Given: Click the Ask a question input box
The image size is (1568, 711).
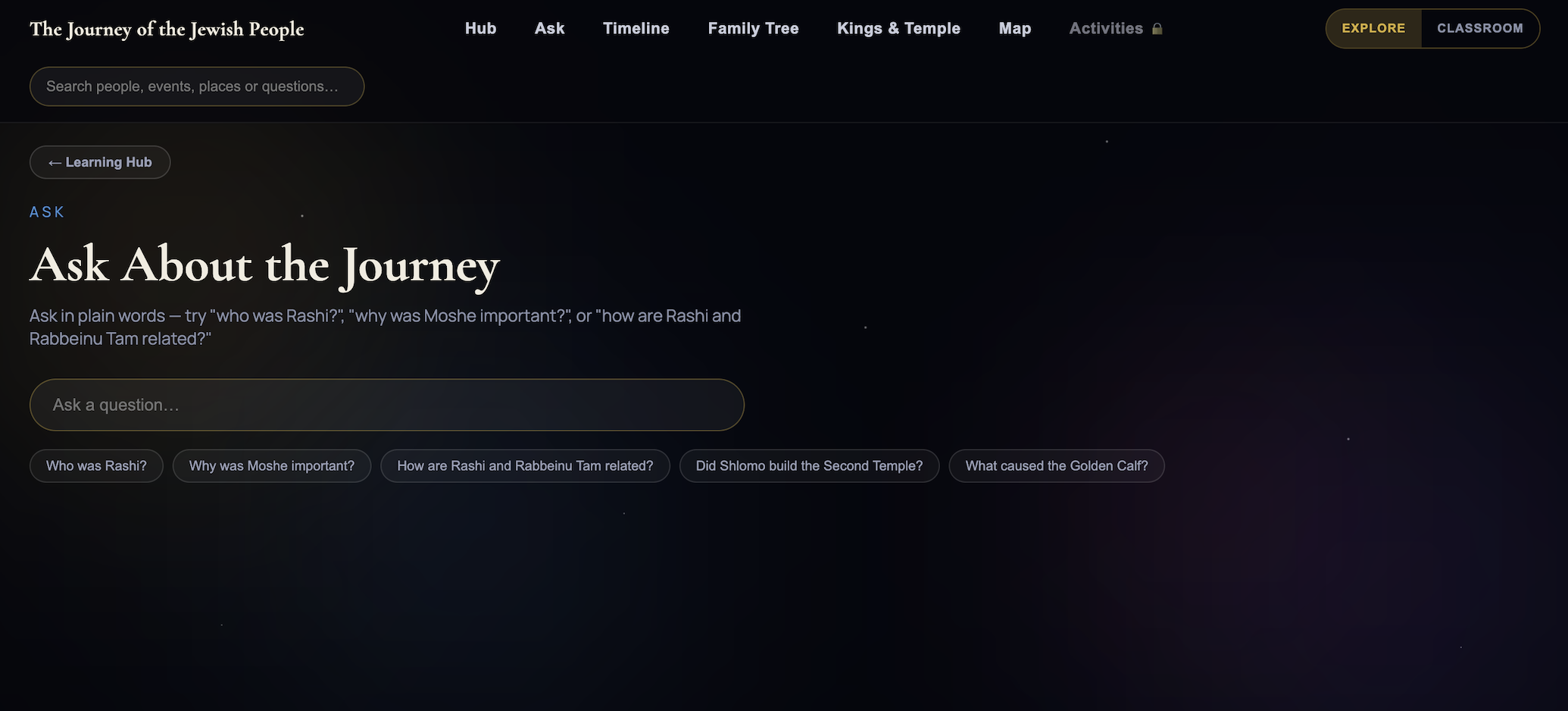Looking at the screenshot, I should click(387, 405).
